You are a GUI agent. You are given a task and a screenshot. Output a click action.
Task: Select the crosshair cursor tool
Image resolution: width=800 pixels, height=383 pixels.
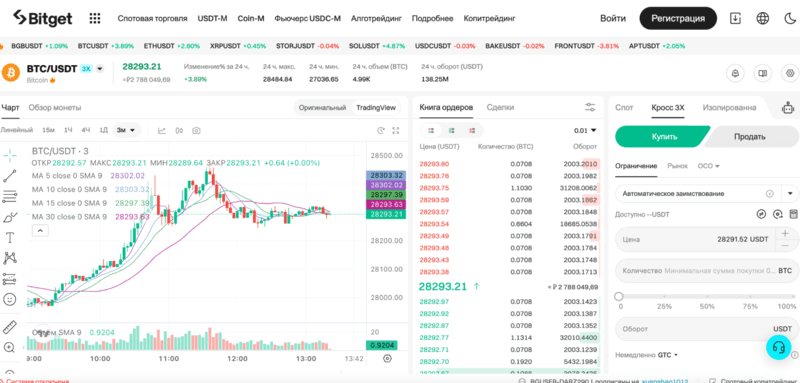[x=10, y=155]
